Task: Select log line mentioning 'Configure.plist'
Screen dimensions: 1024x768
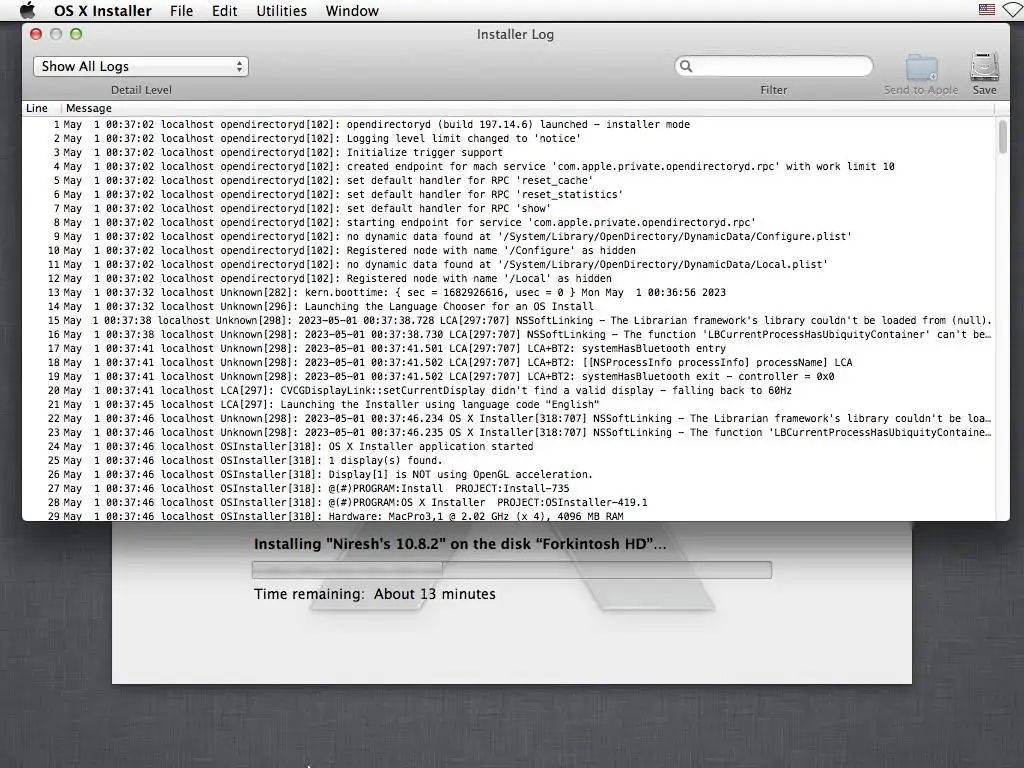Action: pyautogui.click(x=508, y=236)
